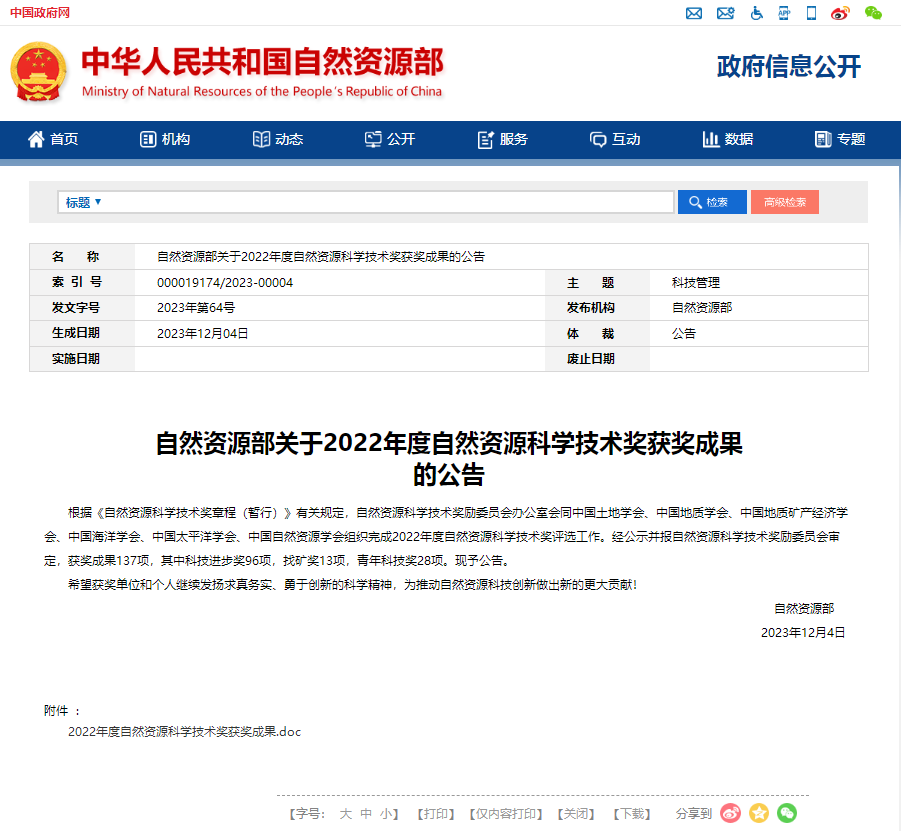Click the 【仅内容打印】 link
This screenshot has height=831, width=901.
506,814
